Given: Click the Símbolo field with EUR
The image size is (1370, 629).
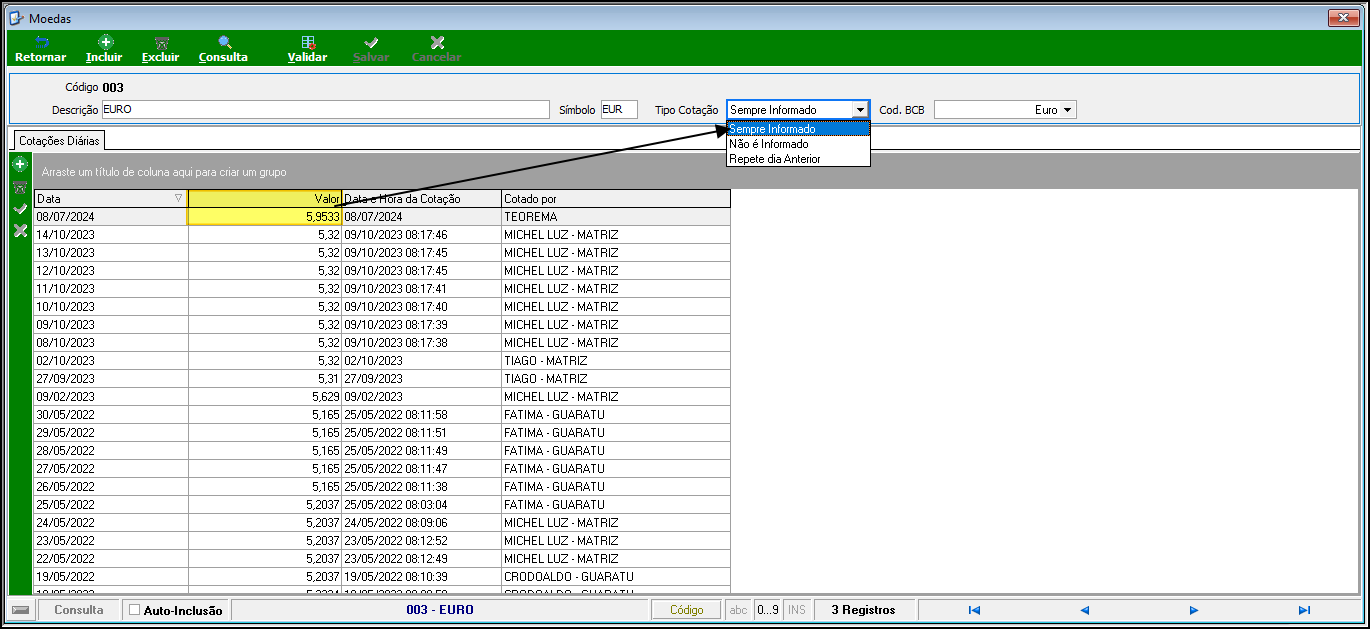Looking at the screenshot, I should [619, 109].
